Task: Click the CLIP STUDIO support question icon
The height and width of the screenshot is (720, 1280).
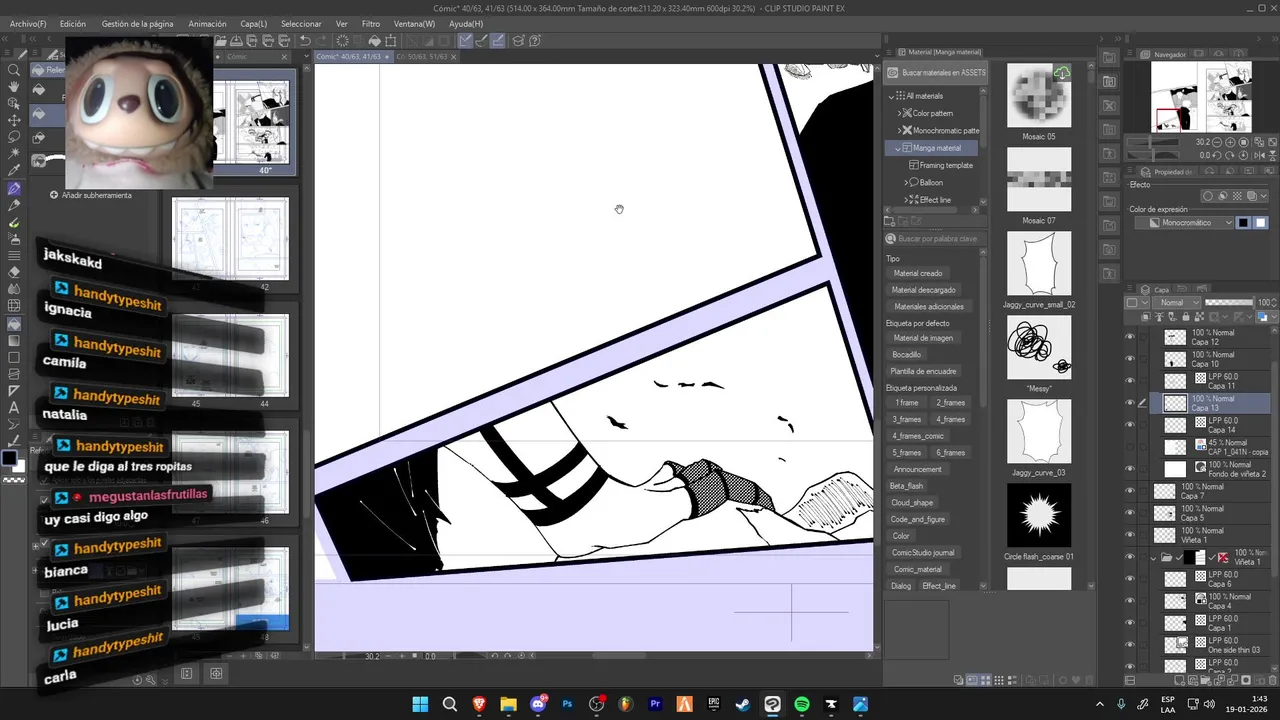Action: tap(535, 41)
